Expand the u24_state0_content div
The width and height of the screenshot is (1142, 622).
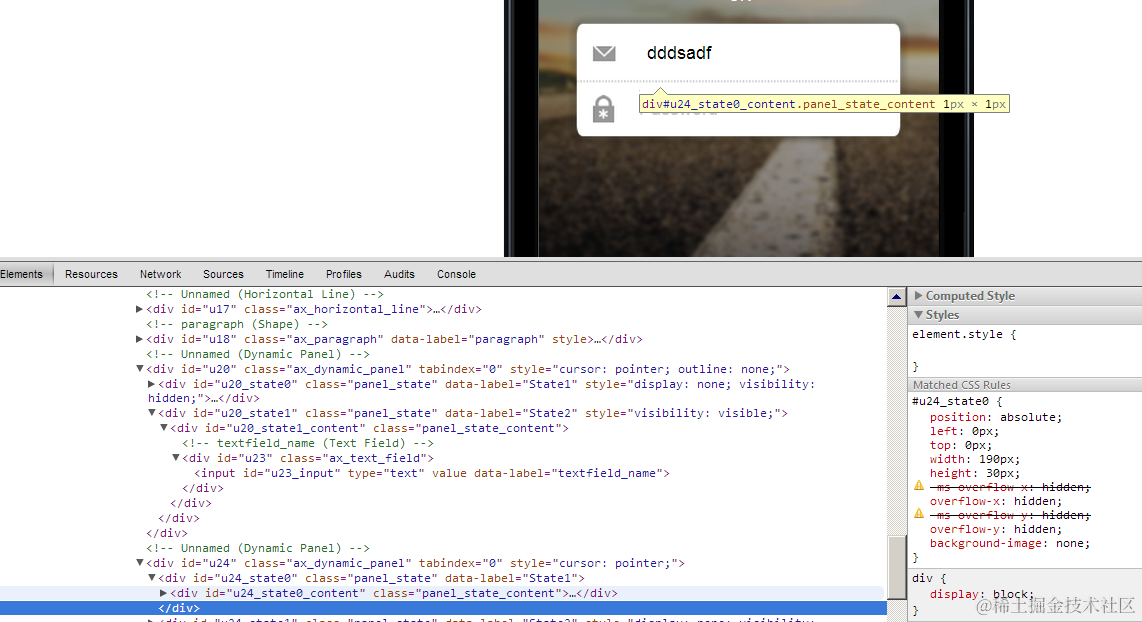(164, 593)
